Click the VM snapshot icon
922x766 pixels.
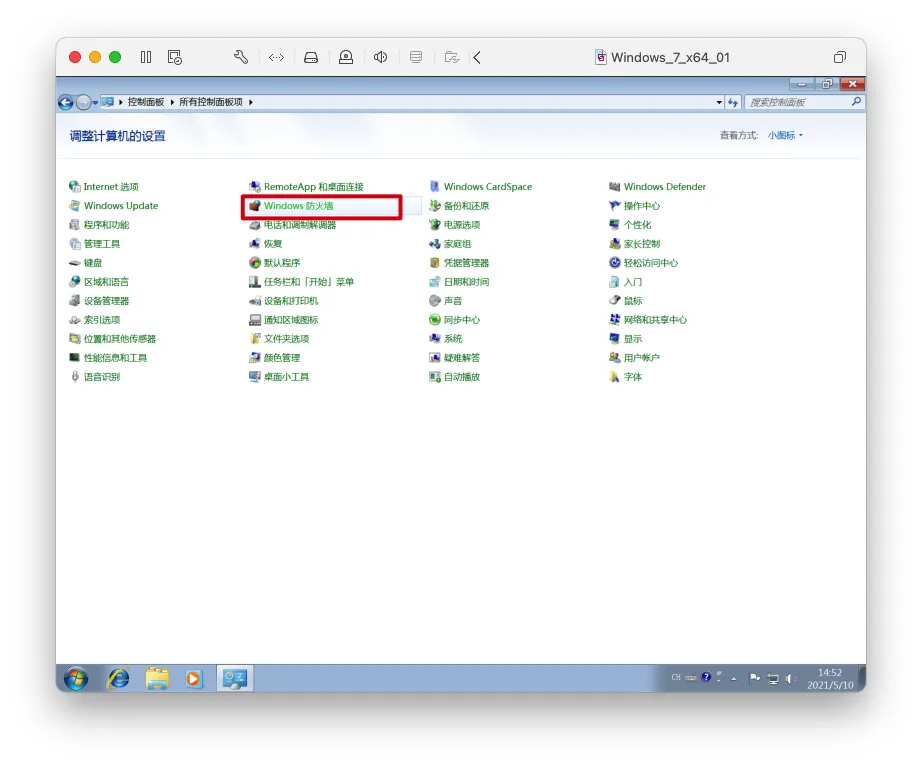[175, 57]
